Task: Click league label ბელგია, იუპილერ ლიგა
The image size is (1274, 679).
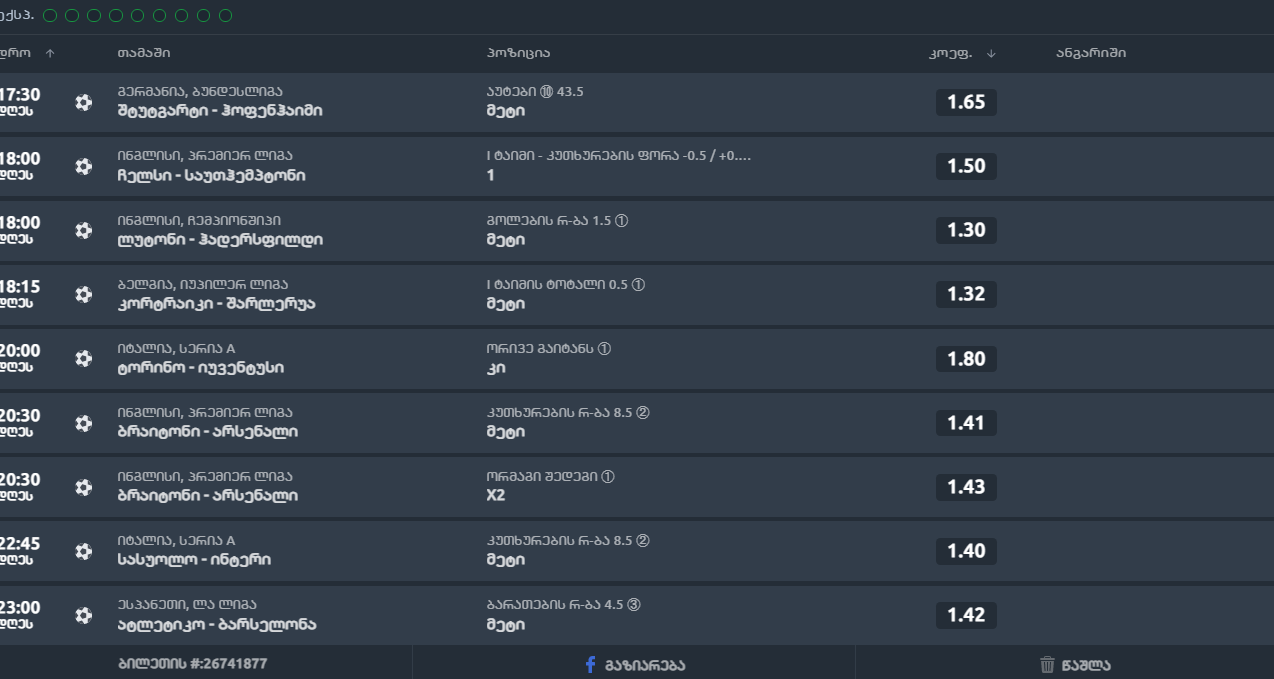Action: click(x=202, y=285)
